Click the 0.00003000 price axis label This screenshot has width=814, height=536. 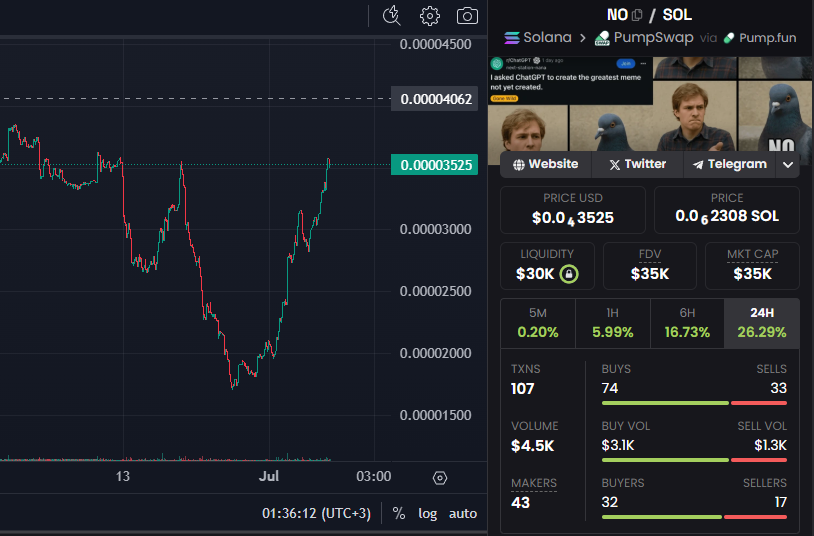(x=436, y=229)
